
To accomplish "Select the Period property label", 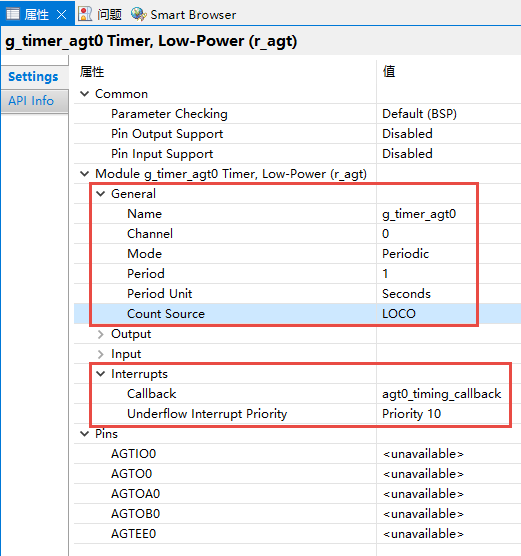I will pos(146,274).
